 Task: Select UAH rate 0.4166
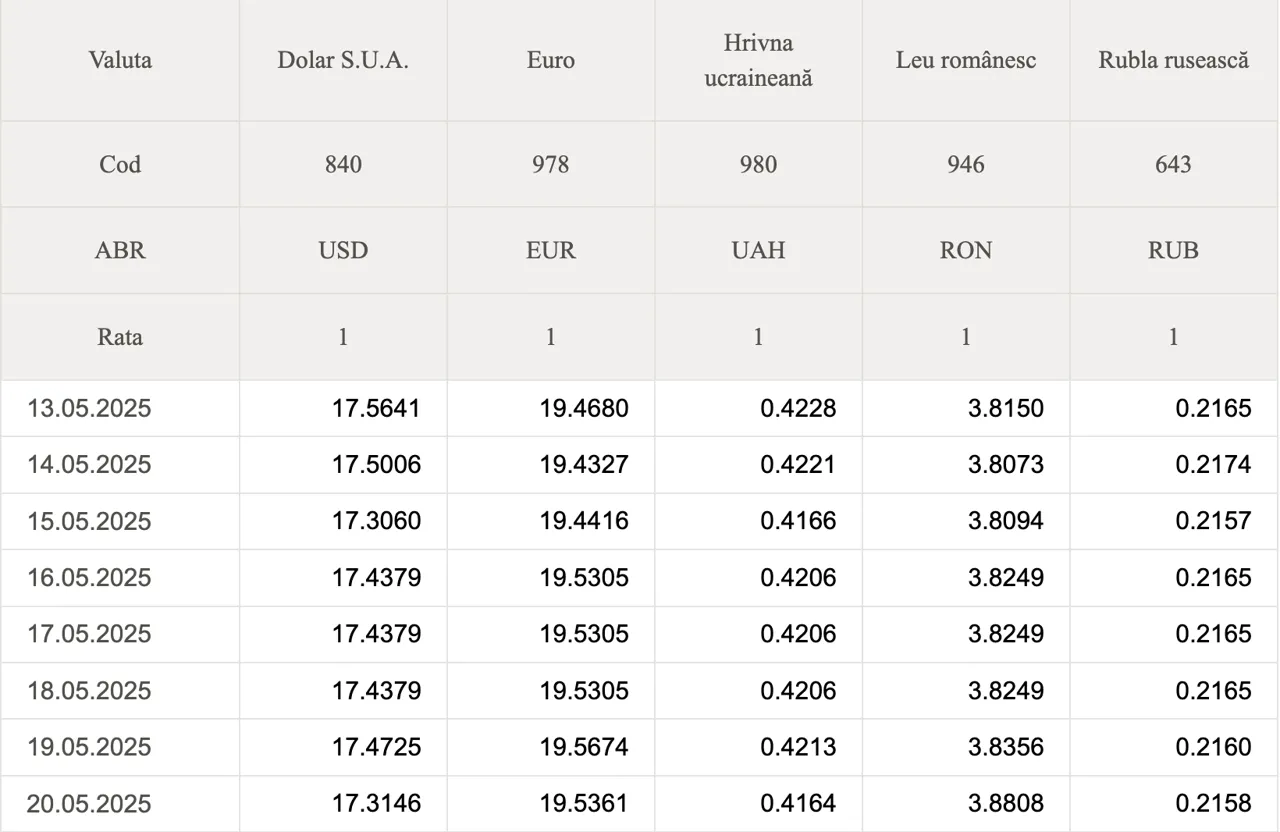click(798, 521)
